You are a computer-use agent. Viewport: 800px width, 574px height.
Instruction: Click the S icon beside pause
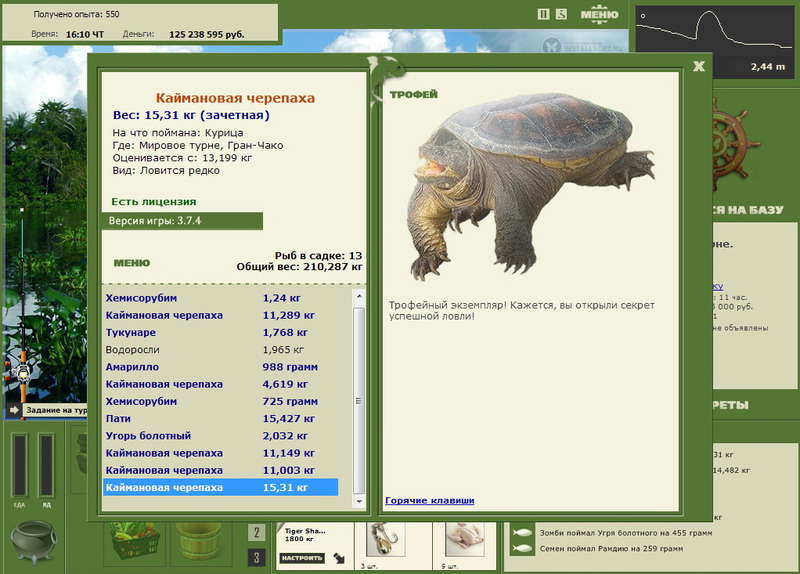(x=561, y=14)
